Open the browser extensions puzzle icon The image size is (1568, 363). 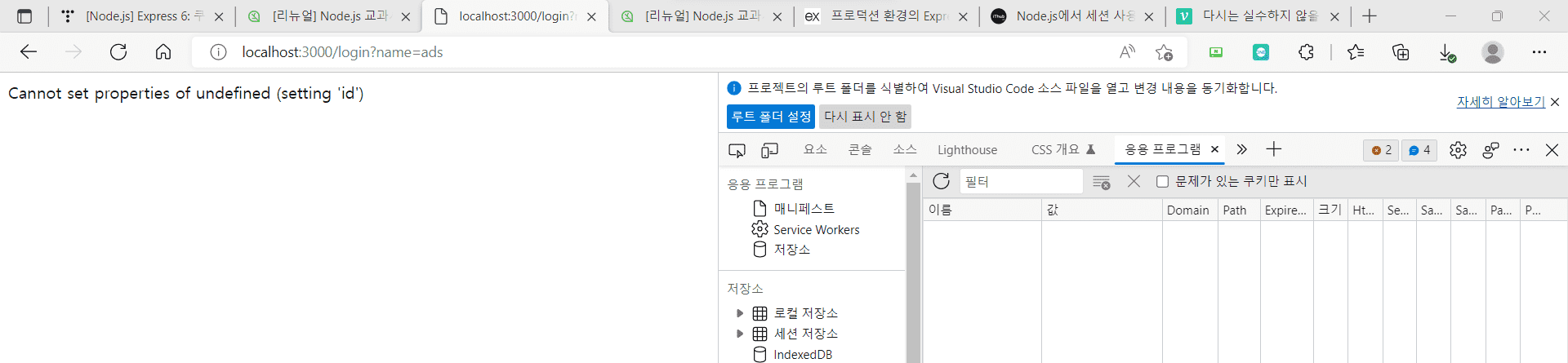coord(1306,52)
